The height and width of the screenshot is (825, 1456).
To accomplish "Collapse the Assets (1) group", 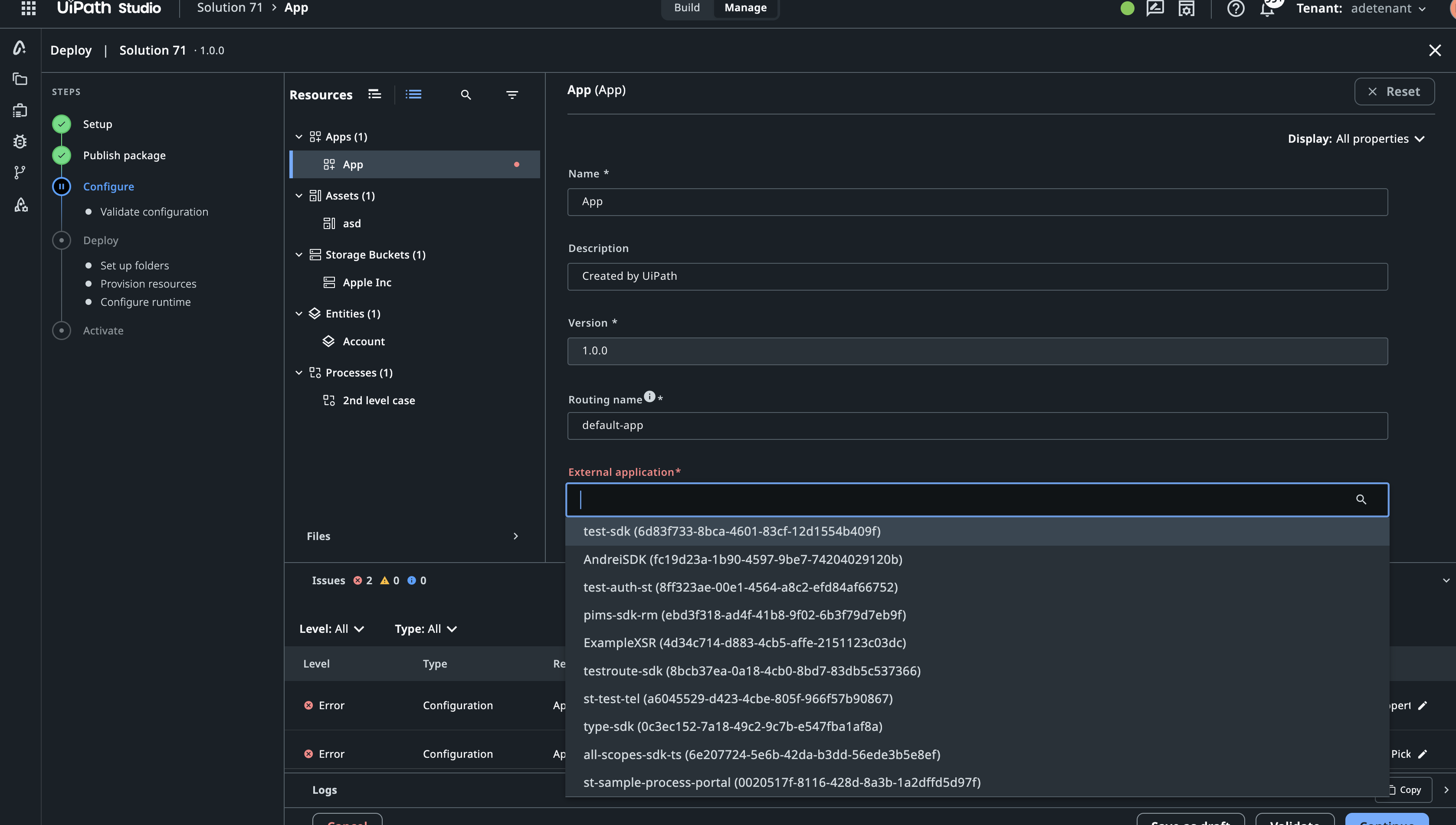I will (298, 196).
